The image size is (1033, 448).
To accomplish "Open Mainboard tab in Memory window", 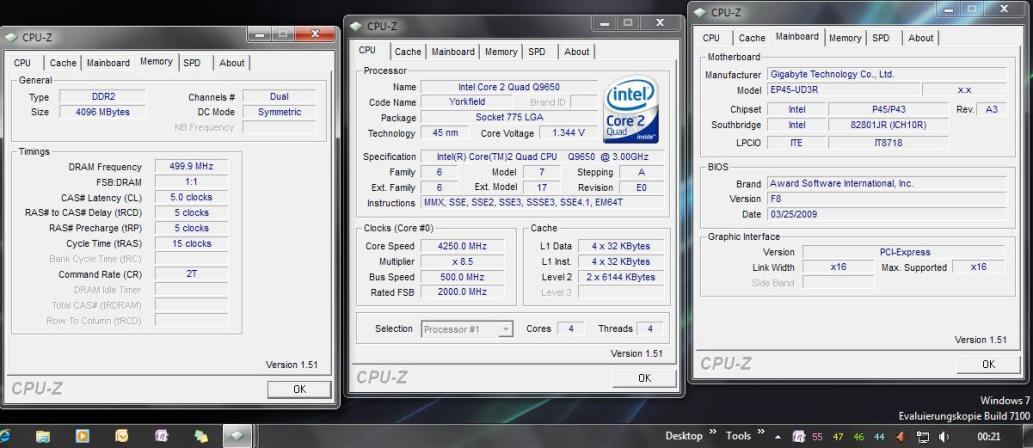I will pos(108,63).
